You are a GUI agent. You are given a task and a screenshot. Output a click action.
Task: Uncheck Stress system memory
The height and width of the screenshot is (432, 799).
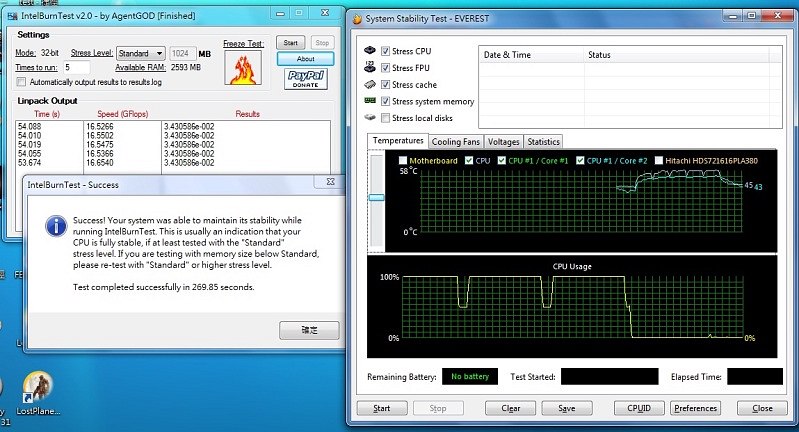coord(385,101)
